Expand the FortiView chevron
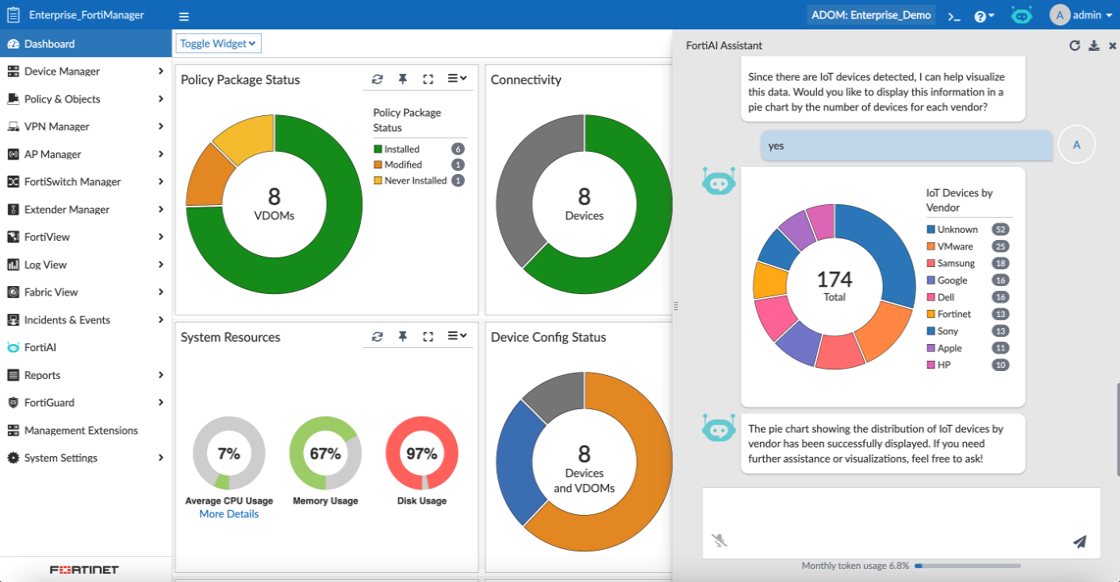 [x=161, y=237]
